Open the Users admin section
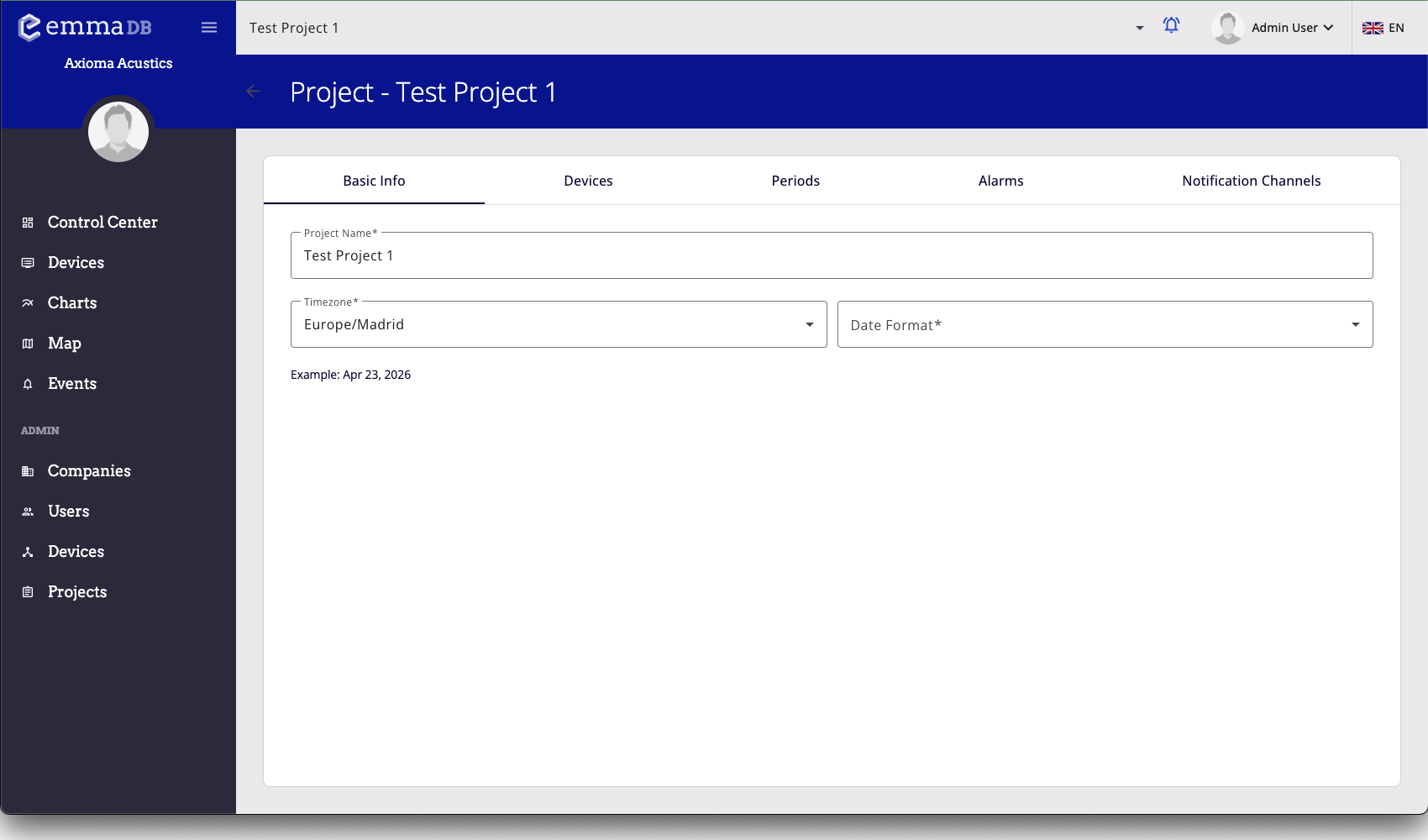Image resolution: width=1428 pixels, height=840 pixels. pos(67,511)
